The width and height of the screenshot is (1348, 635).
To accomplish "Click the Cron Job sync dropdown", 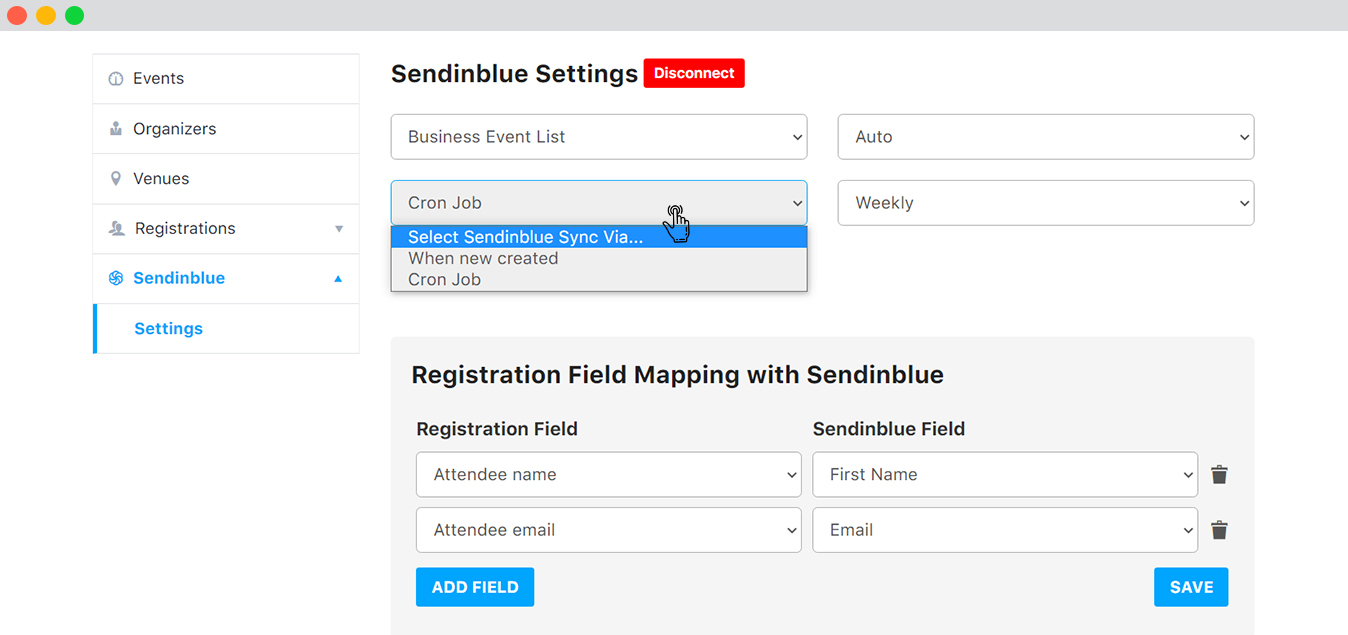I will click(x=599, y=203).
